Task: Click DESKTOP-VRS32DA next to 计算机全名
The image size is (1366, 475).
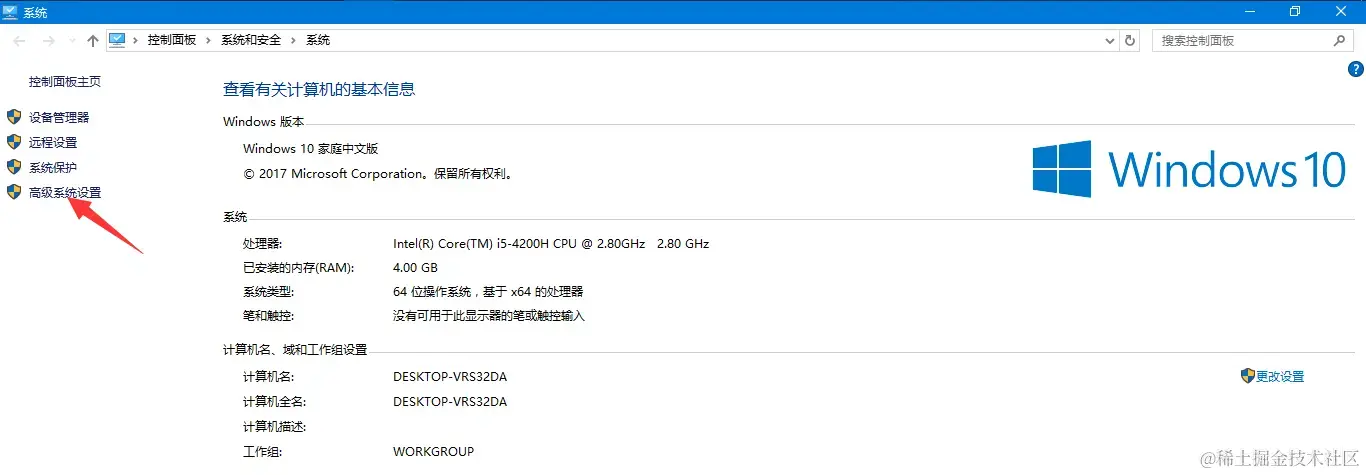Action: [450, 401]
